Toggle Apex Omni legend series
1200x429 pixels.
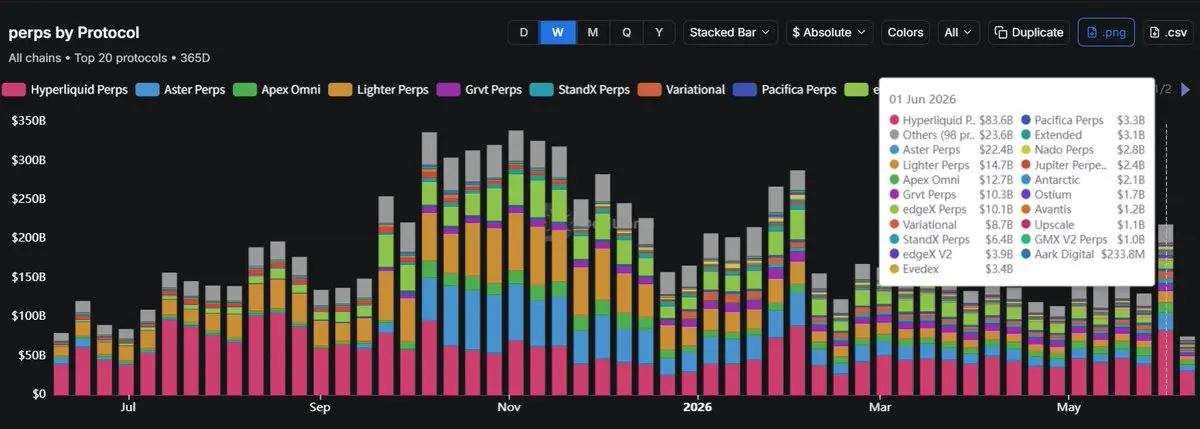[x=275, y=89]
